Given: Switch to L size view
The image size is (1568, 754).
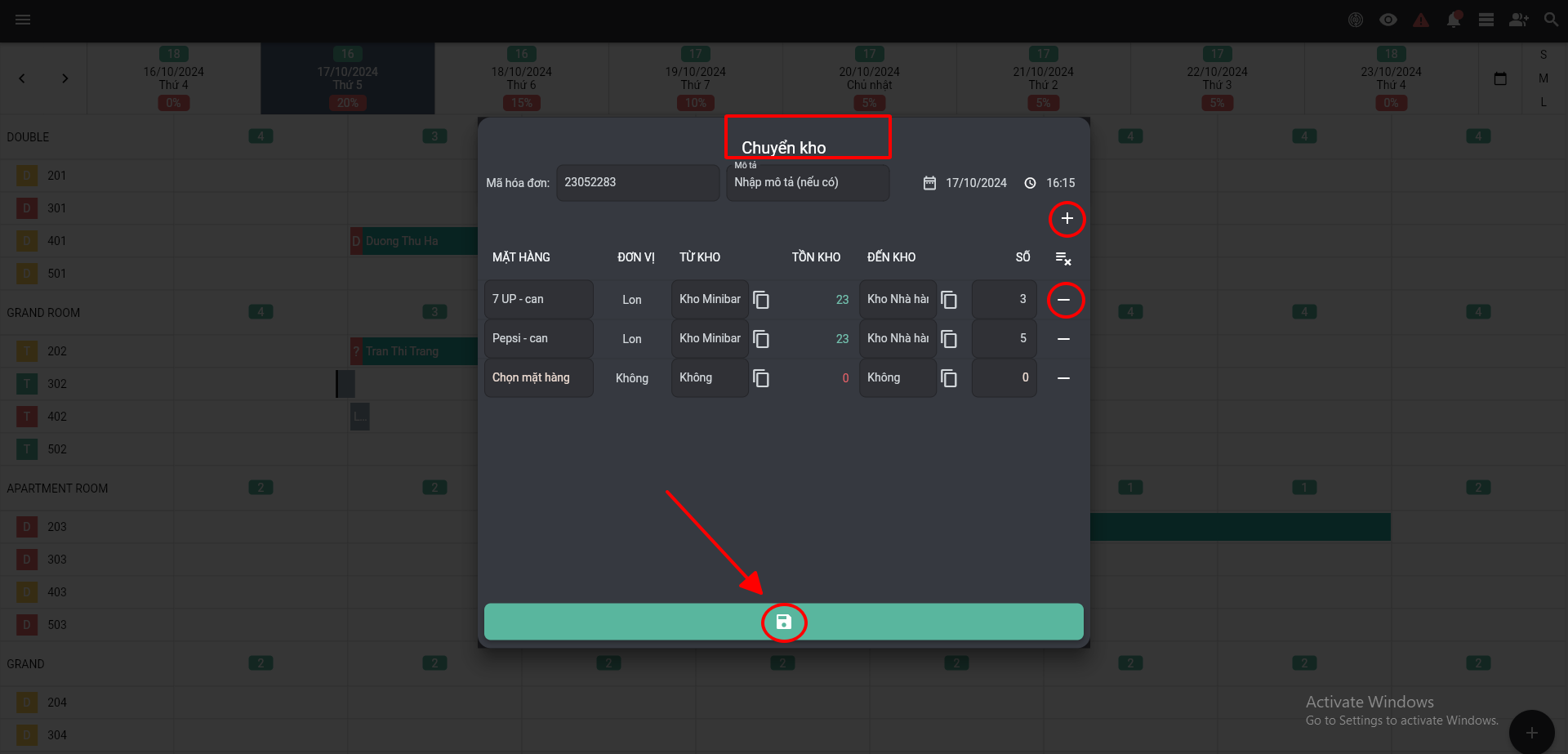Looking at the screenshot, I should click(1543, 102).
